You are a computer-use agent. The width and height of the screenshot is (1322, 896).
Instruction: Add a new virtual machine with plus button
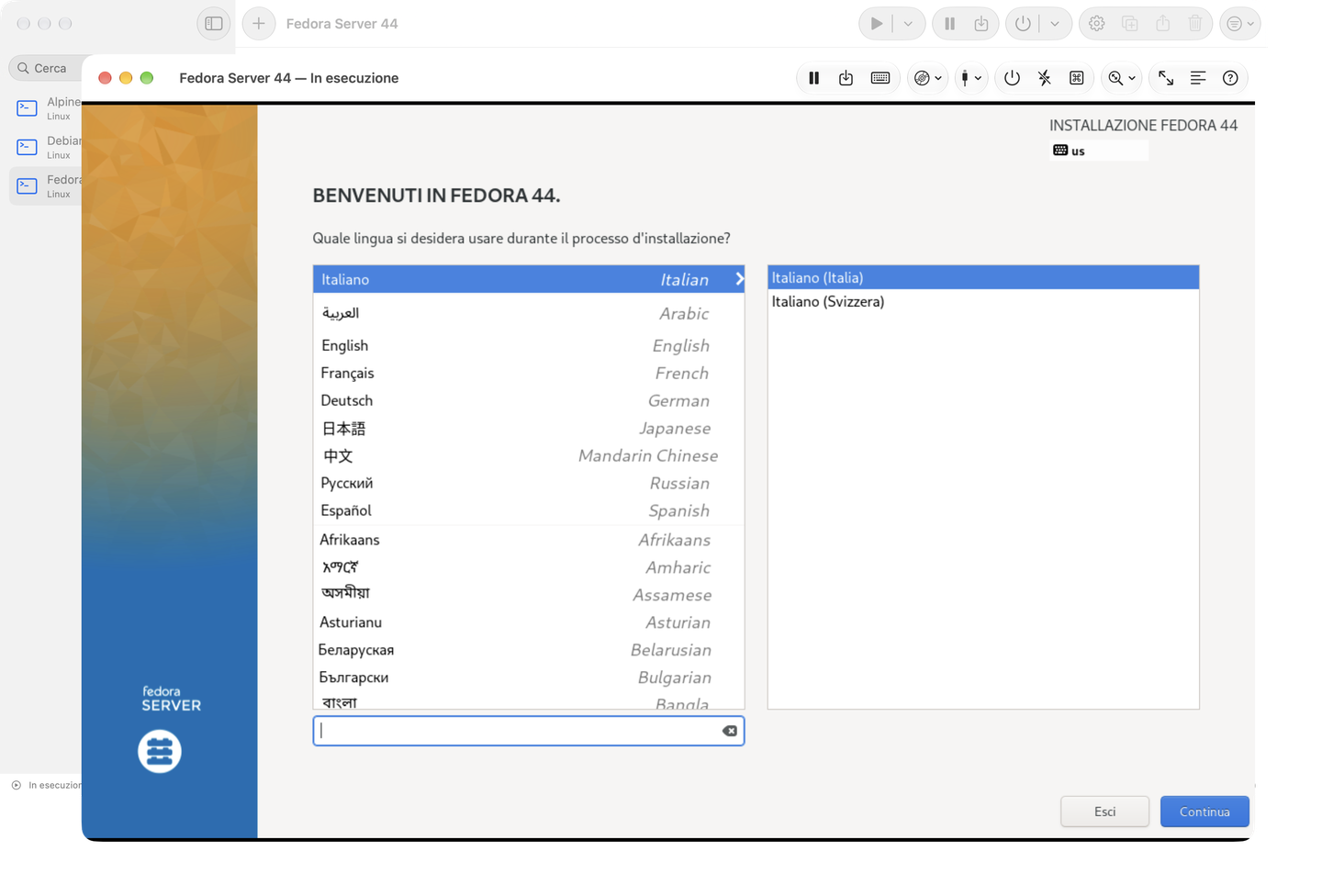(x=259, y=24)
